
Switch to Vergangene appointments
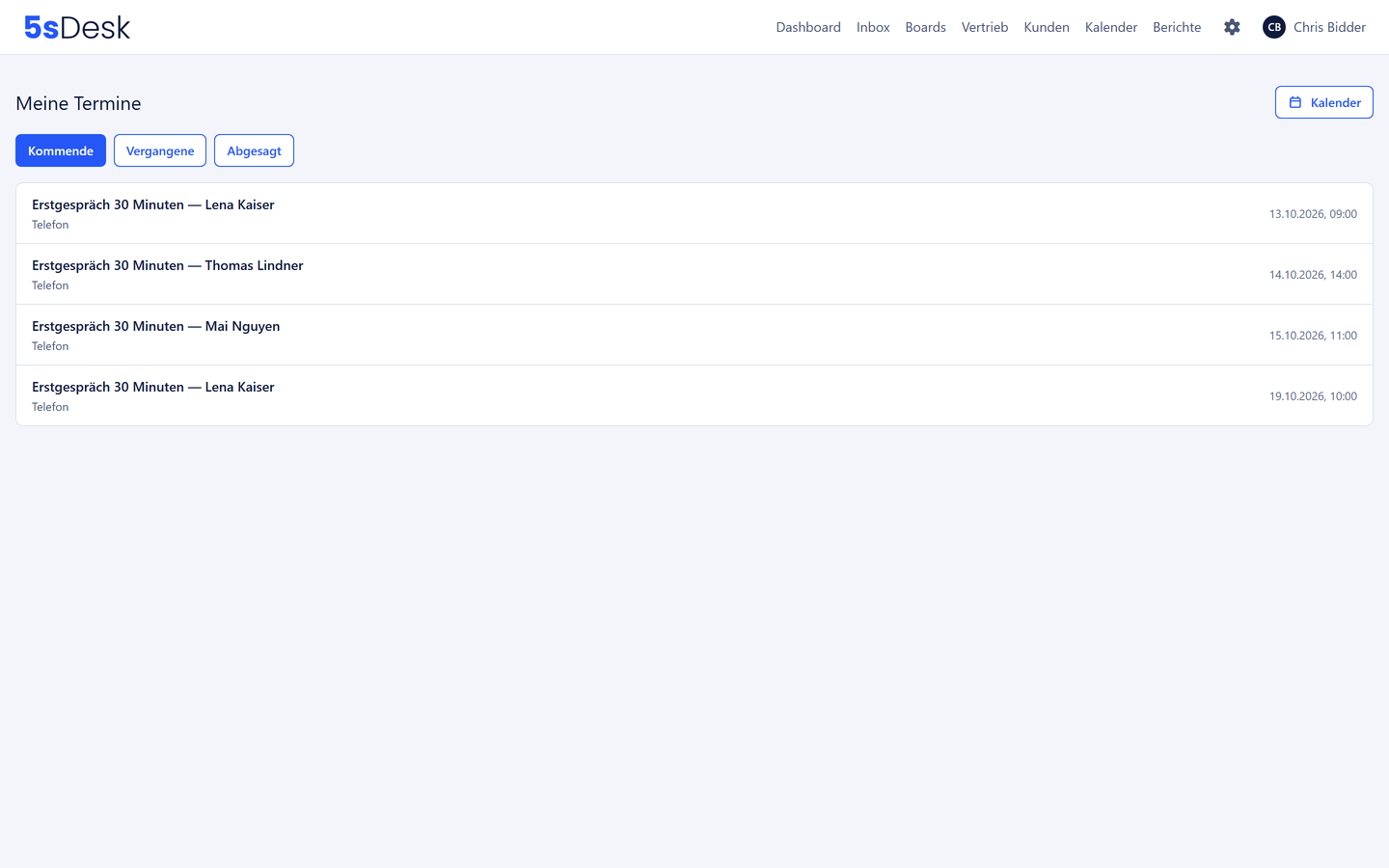160,150
